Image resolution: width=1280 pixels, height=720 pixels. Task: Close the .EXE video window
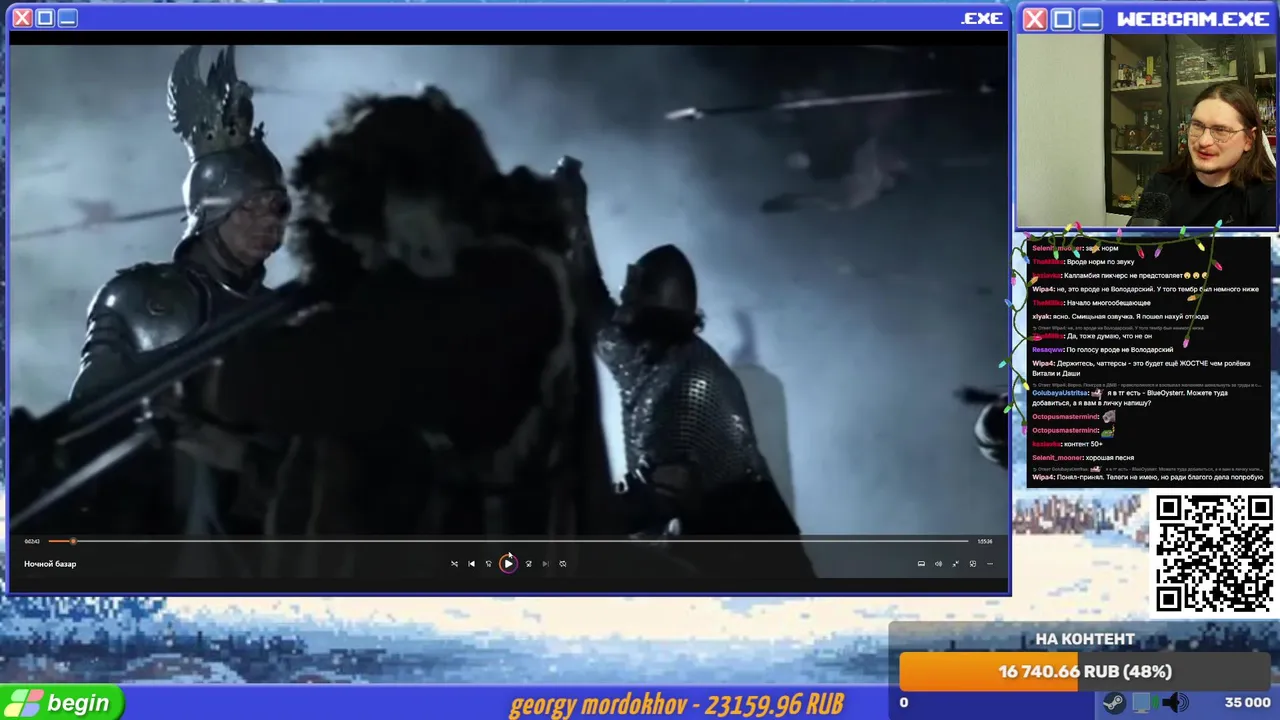coord(22,18)
